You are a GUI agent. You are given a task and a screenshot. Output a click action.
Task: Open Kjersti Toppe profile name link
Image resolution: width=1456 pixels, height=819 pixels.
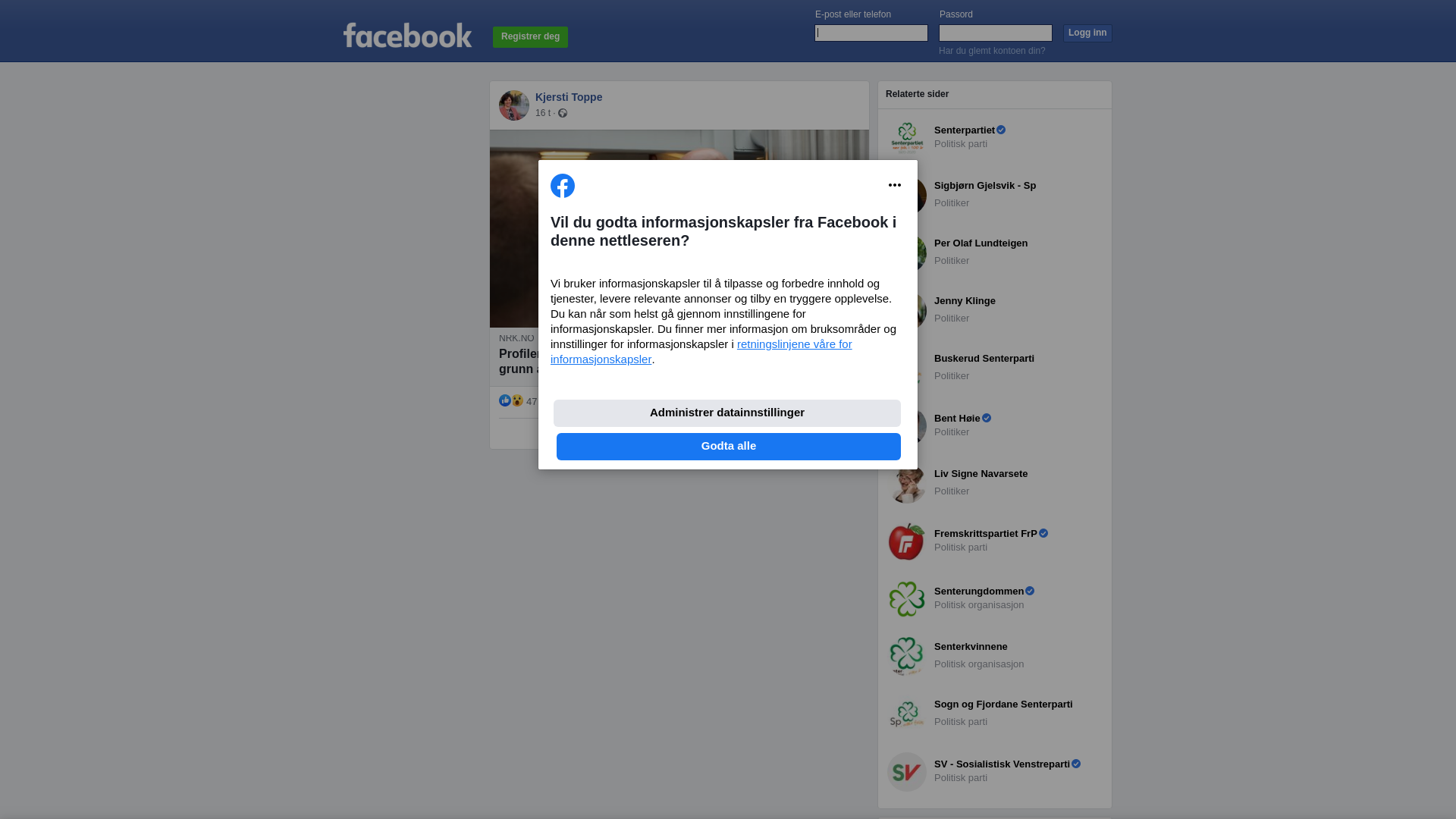[569, 97]
